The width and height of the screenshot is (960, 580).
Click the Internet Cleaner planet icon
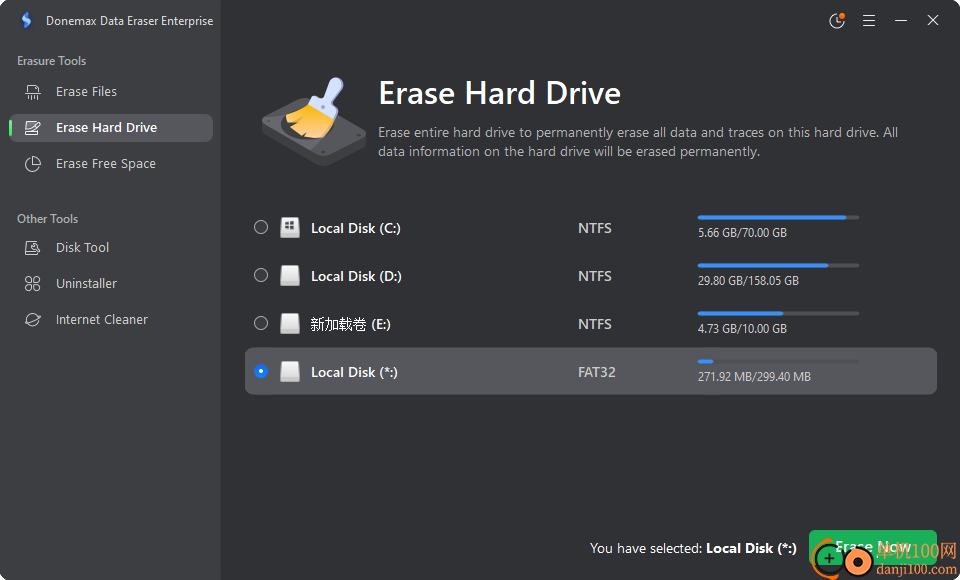pyautogui.click(x=32, y=320)
